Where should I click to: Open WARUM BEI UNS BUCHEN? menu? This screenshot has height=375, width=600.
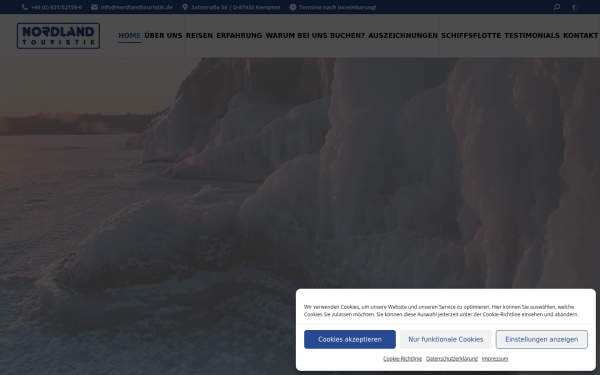(315, 36)
